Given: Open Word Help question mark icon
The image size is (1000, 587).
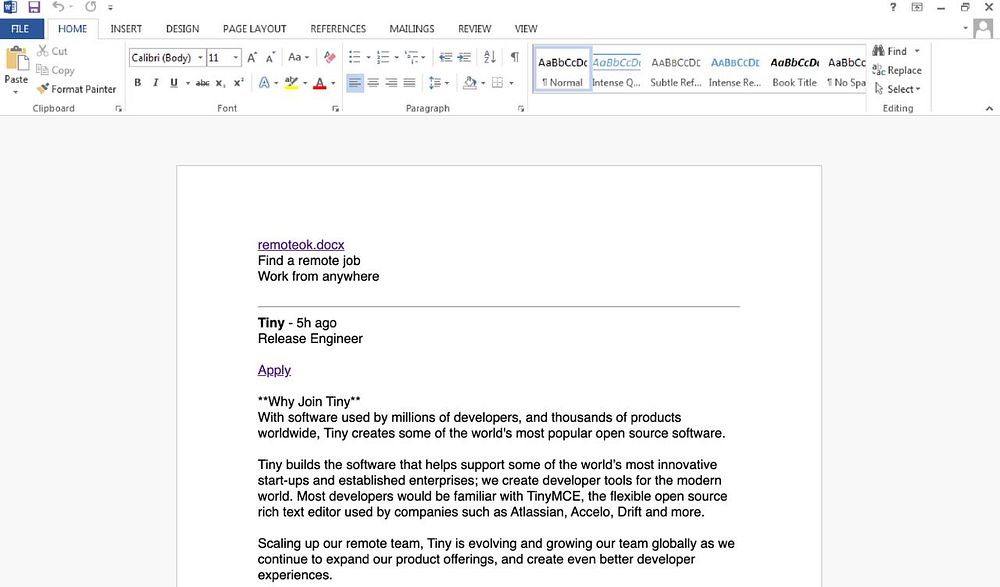Looking at the screenshot, I should click(x=893, y=7).
